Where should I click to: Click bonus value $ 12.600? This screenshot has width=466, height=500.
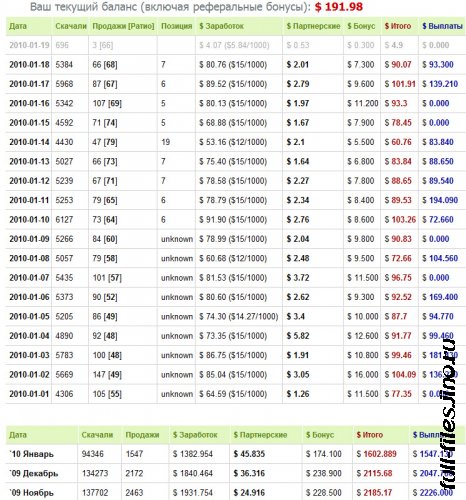(x=363, y=335)
